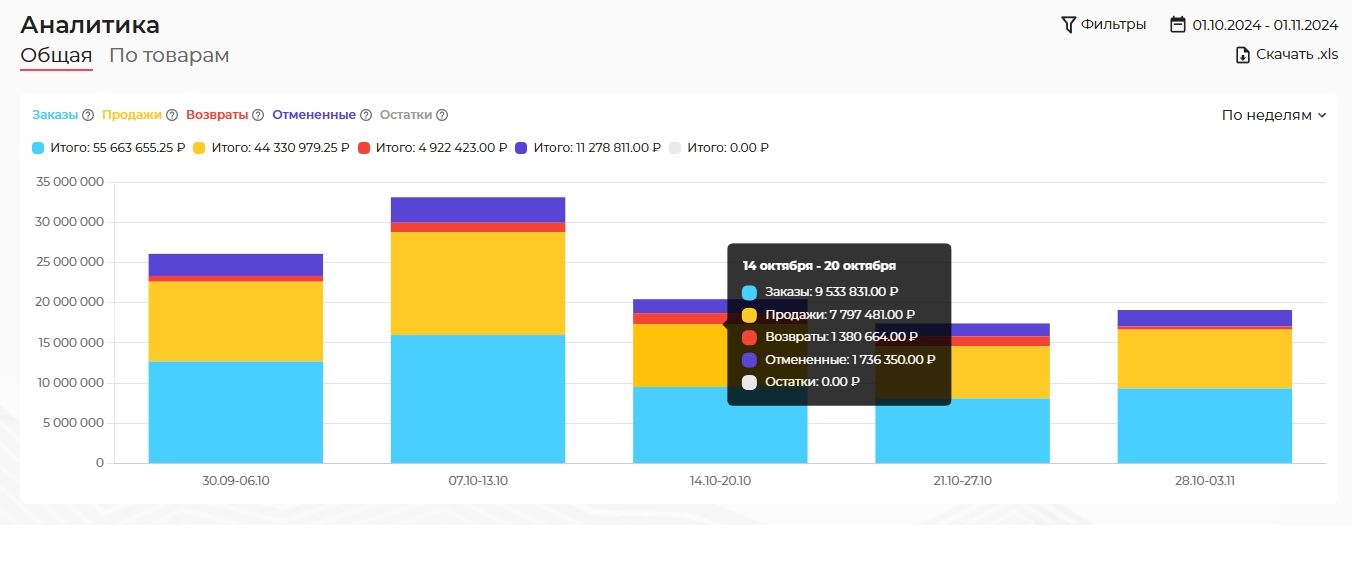Click the download file icon for .xls

click(x=1243, y=55)
